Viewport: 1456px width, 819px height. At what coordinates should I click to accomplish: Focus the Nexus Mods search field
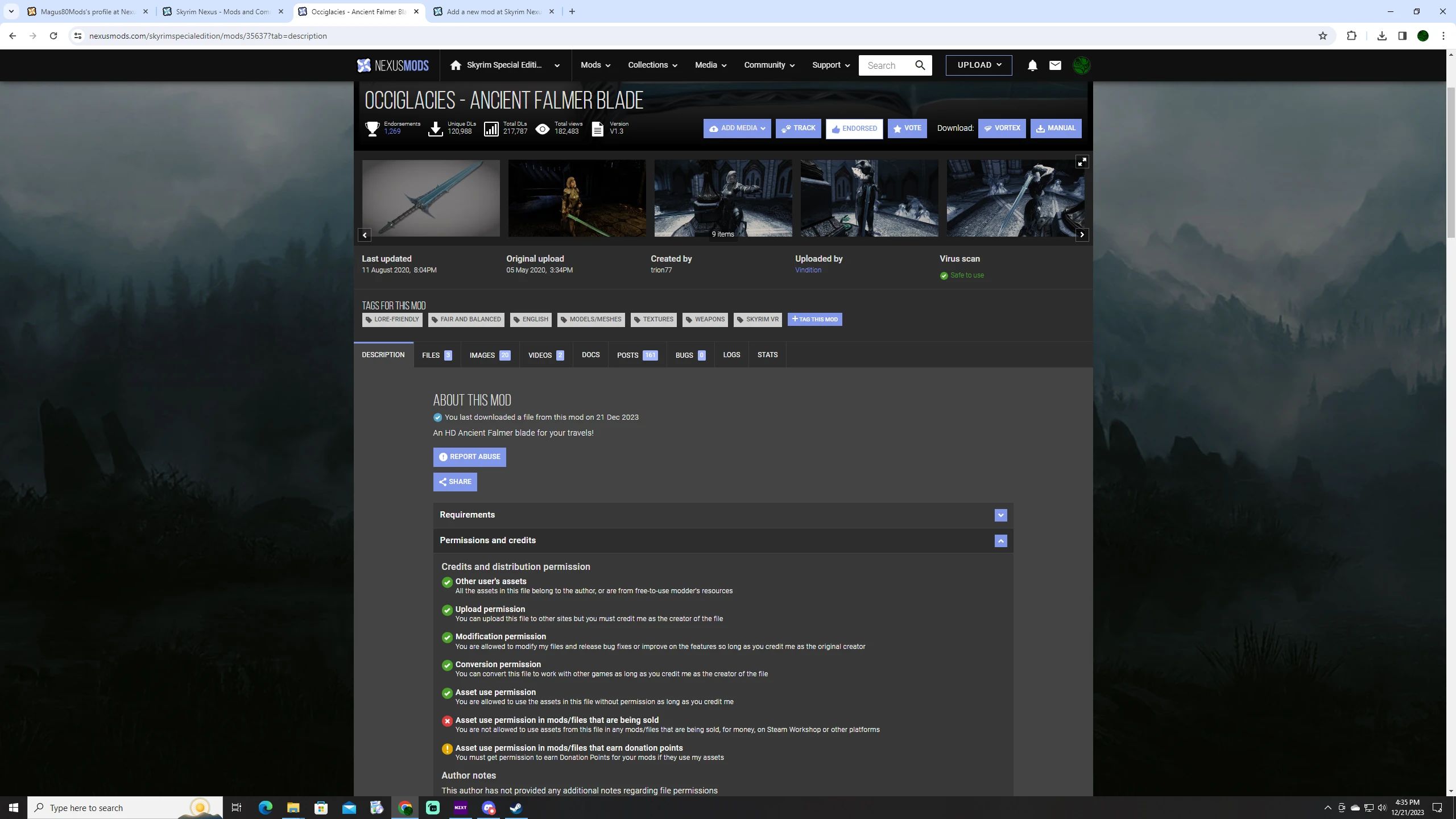point(886,65)
